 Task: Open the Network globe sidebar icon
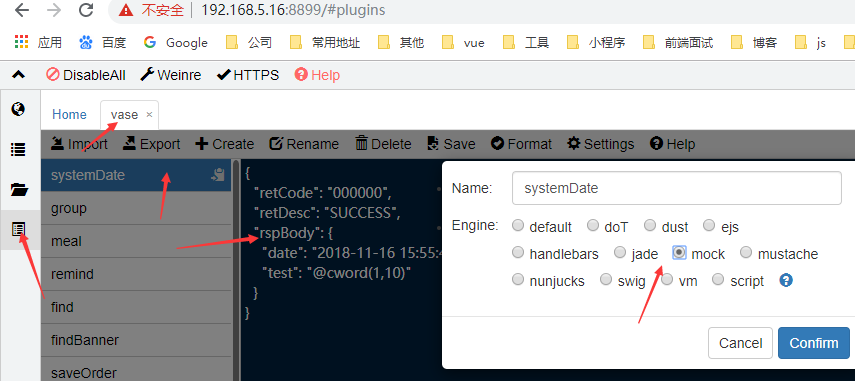[19, 109]
